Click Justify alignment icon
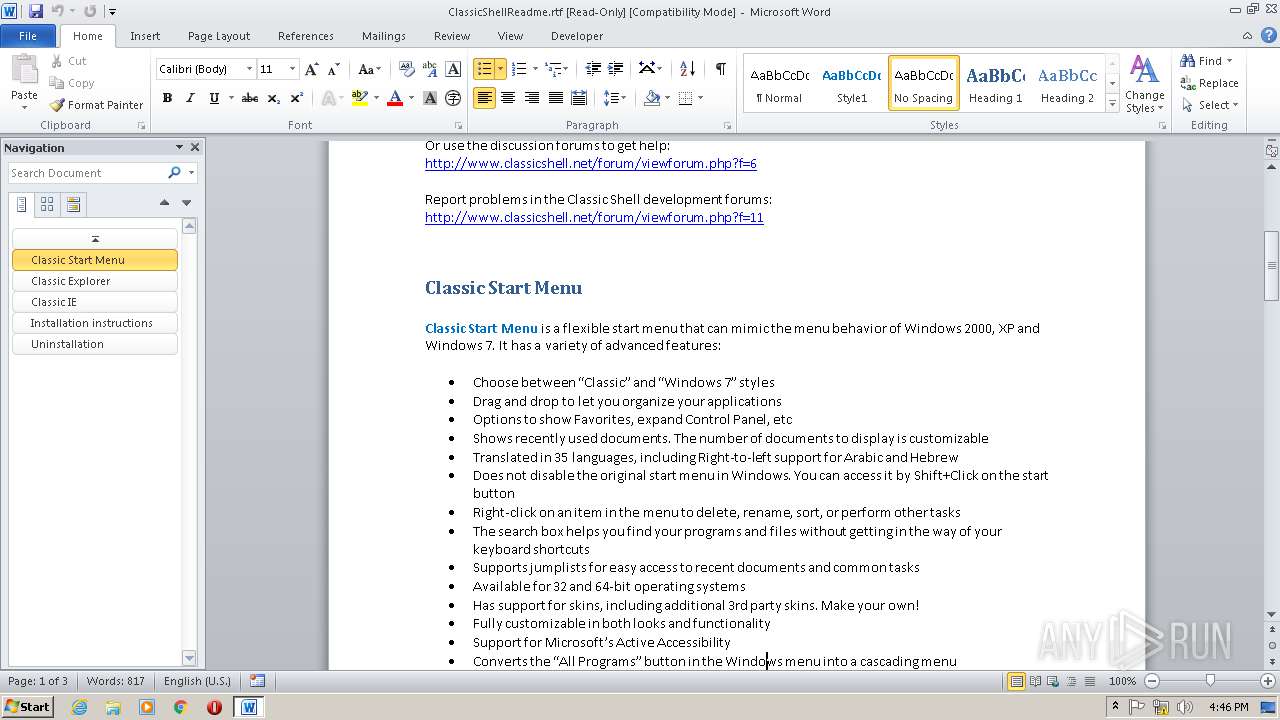1280x720 pixels. [x=555, y=98]
